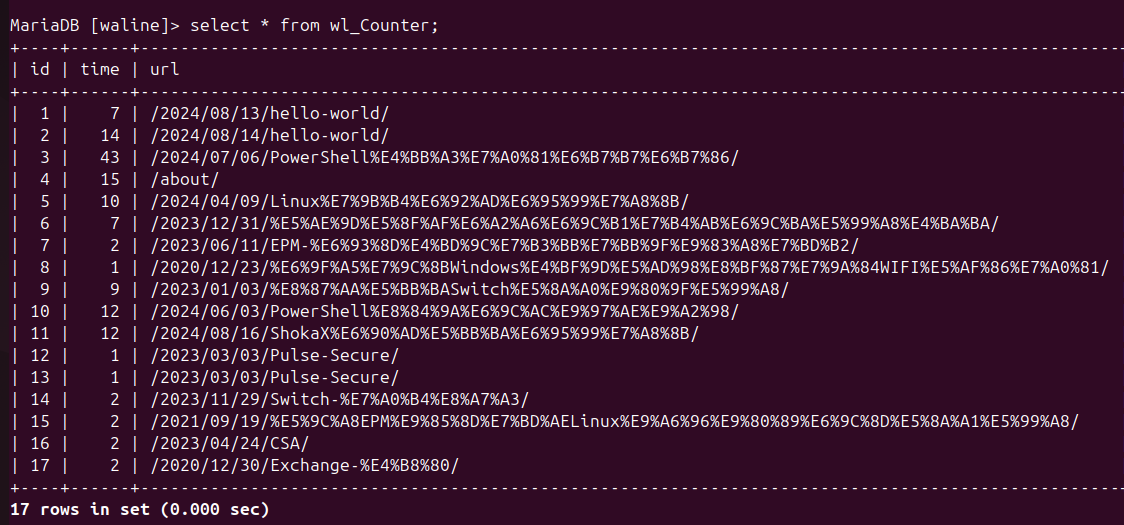
Task: Click the EPM URL dated 2023/06/11
Action: click(x=503, y=245)
